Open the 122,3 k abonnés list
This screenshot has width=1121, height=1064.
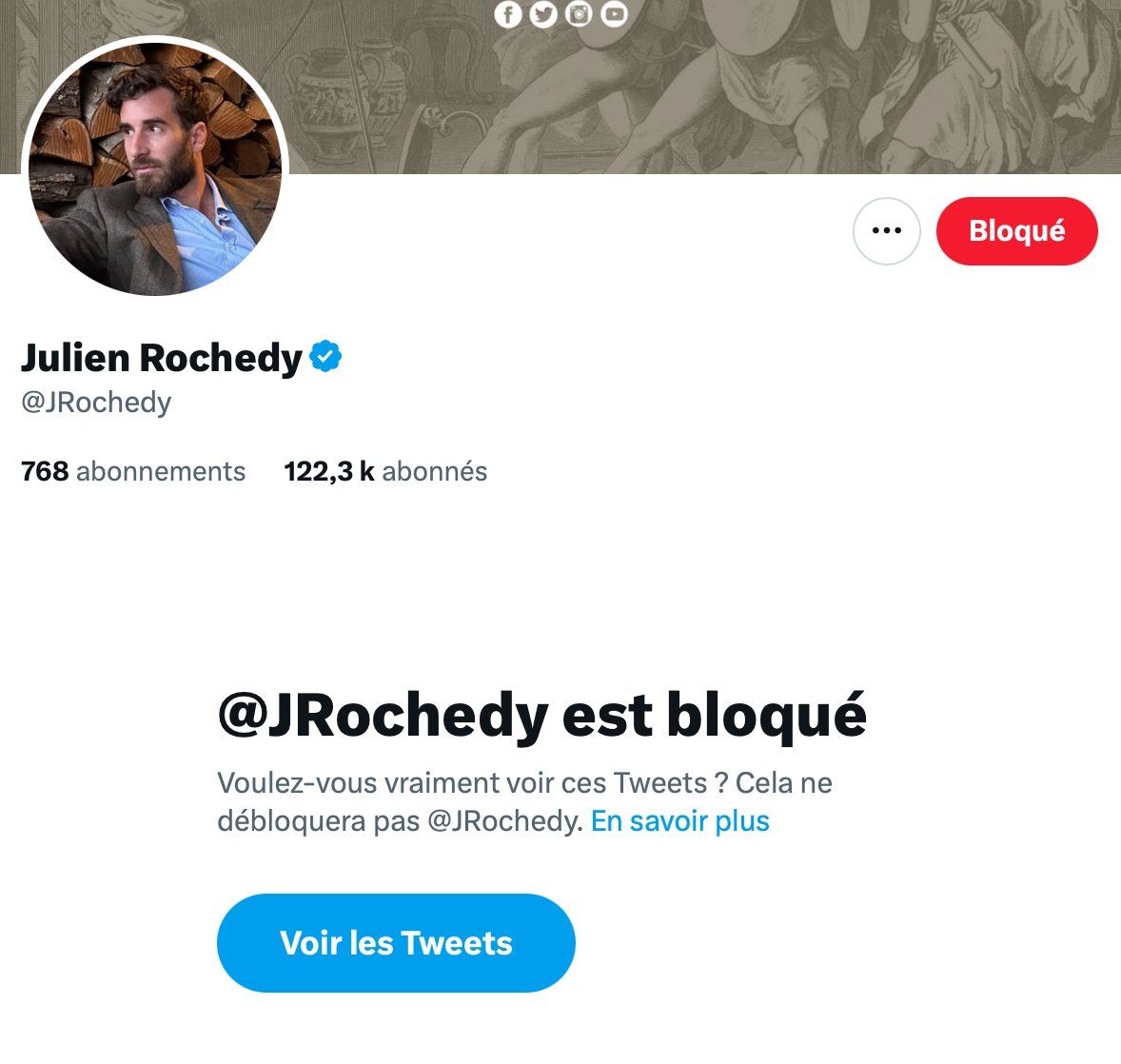tap(385, 471)
